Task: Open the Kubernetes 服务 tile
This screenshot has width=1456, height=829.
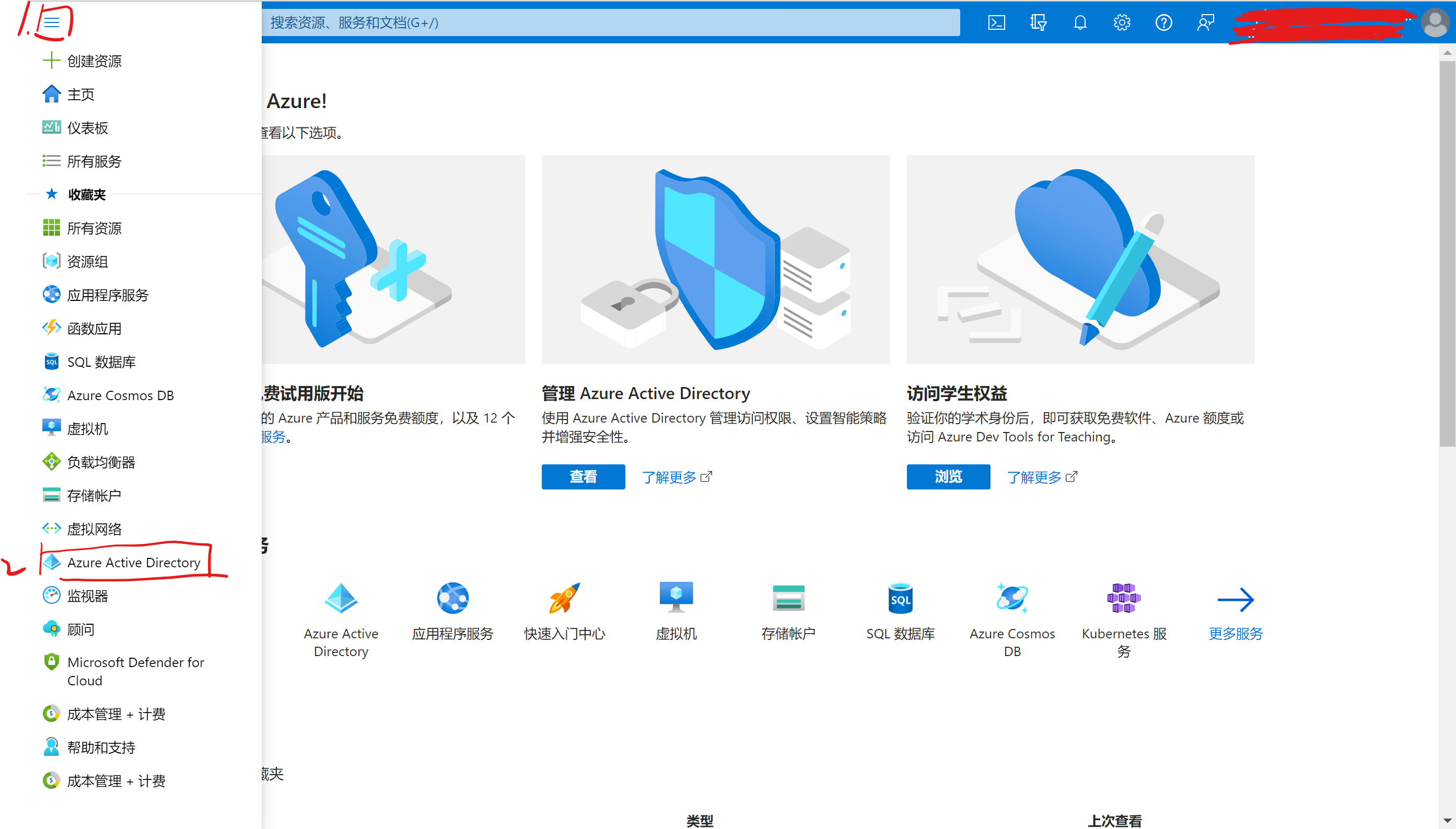Action: point(1123,620)
